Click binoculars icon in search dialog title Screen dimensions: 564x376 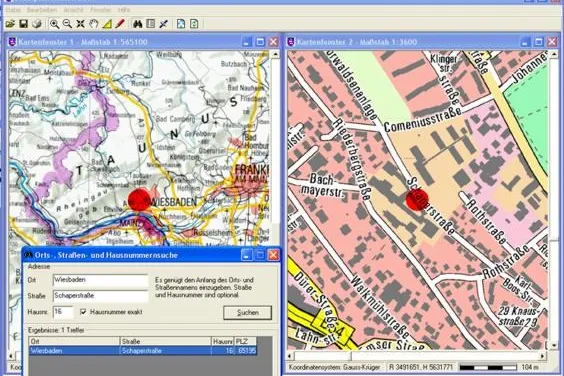pyautogui.click(x=28, y=255)
